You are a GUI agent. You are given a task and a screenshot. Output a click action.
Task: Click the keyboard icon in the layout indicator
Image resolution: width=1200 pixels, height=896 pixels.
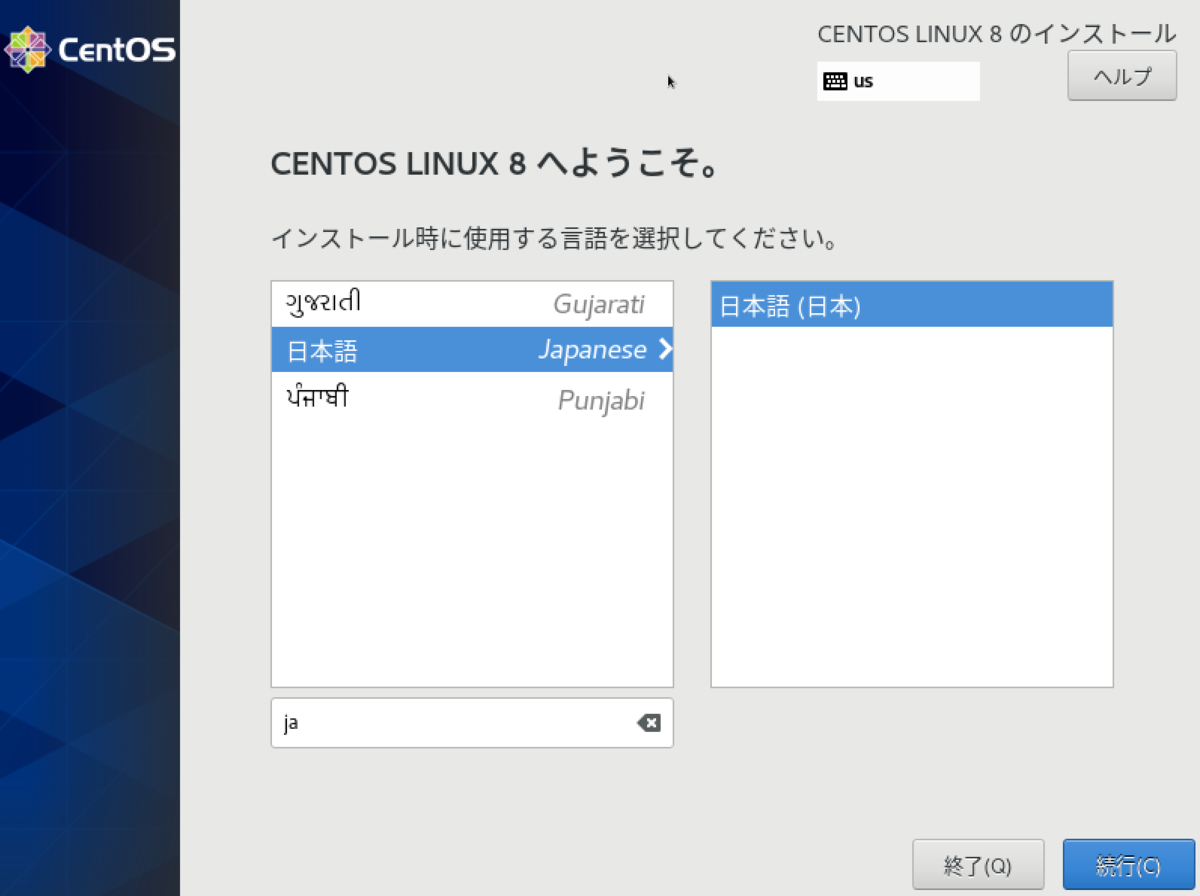[x=836, y=81]
